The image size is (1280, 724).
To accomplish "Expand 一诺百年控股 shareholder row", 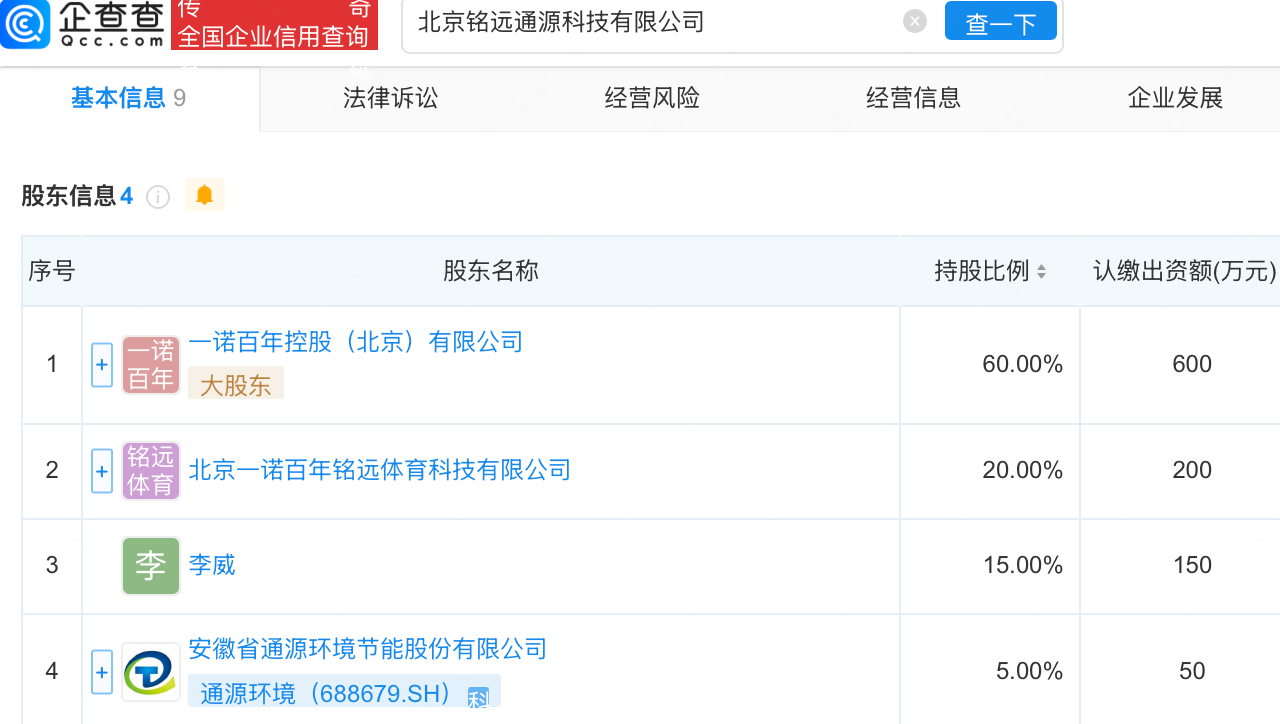I will coord(102,365).
